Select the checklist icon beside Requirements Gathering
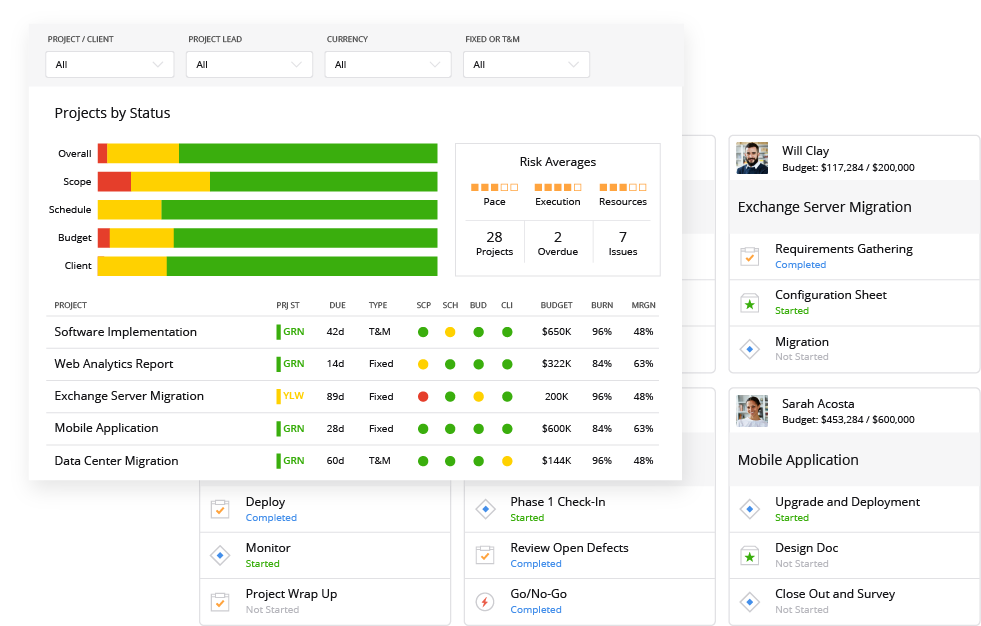The height and width of the screenshot is (626, 981). click(x=750, y=256)
